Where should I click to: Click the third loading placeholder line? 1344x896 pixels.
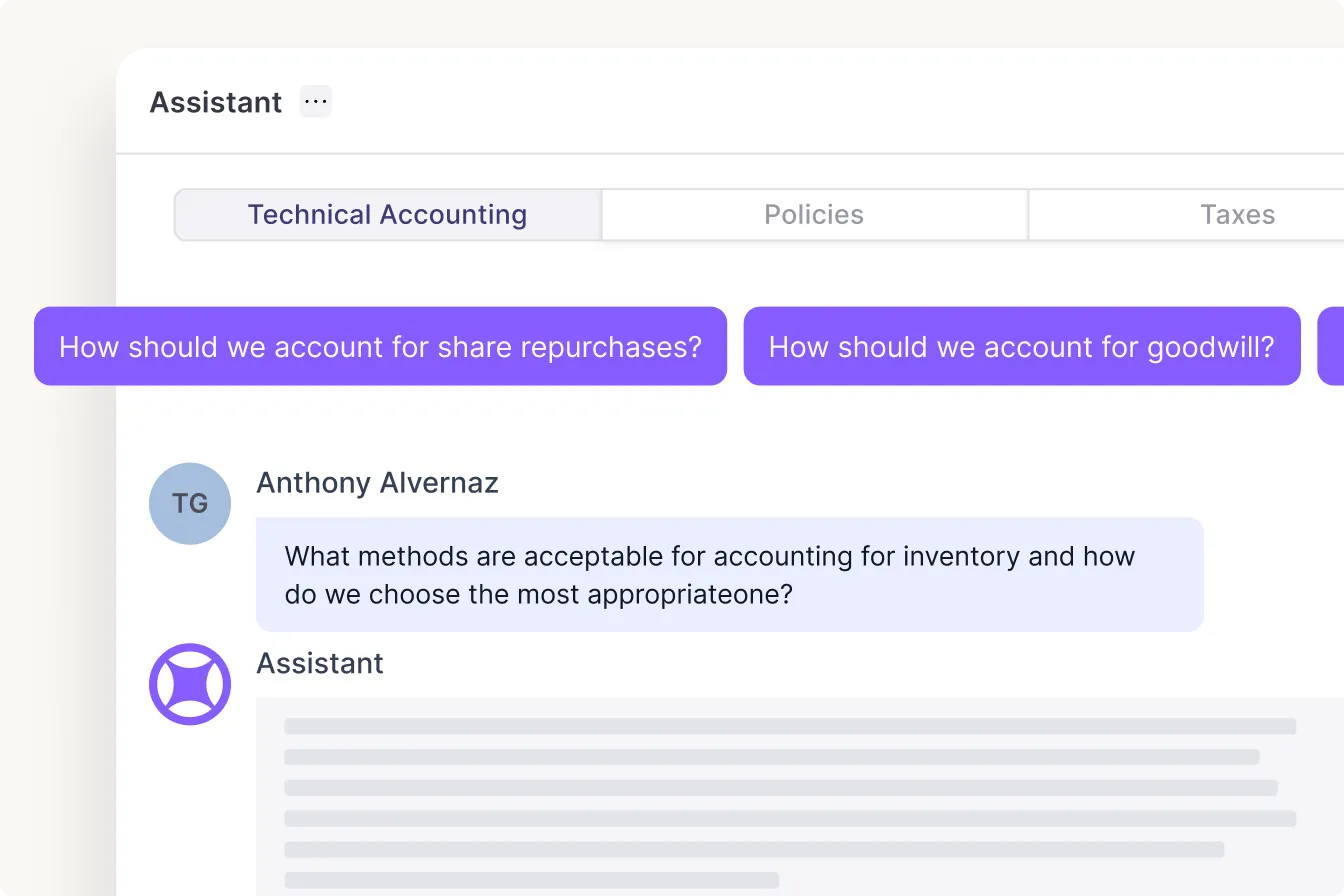point(780,788)
